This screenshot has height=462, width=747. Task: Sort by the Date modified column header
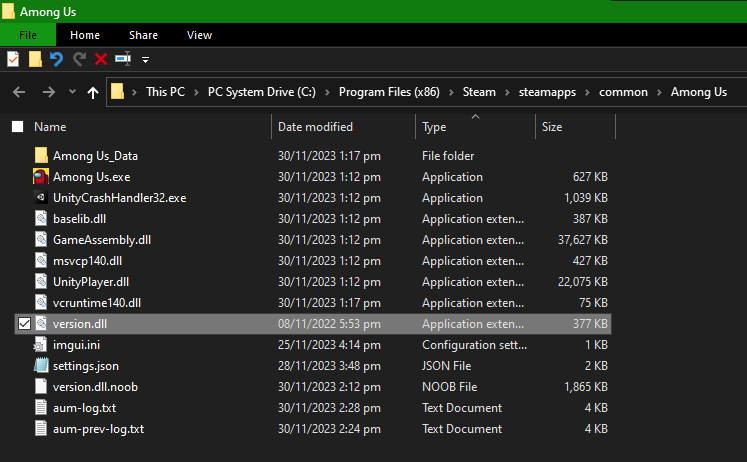coord(315,127)
